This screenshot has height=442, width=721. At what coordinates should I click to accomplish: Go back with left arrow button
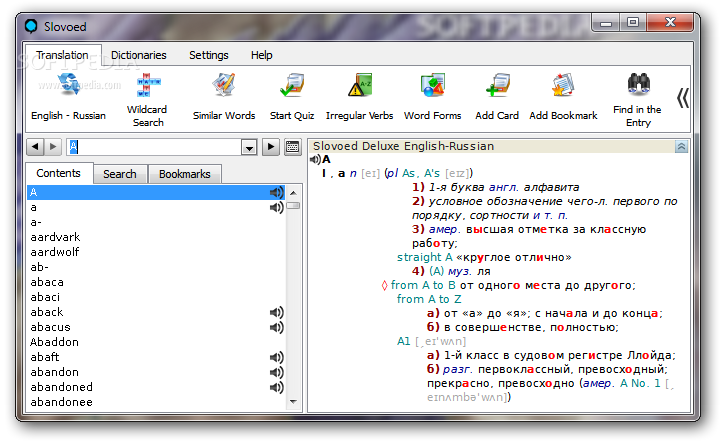pos(35,147)
